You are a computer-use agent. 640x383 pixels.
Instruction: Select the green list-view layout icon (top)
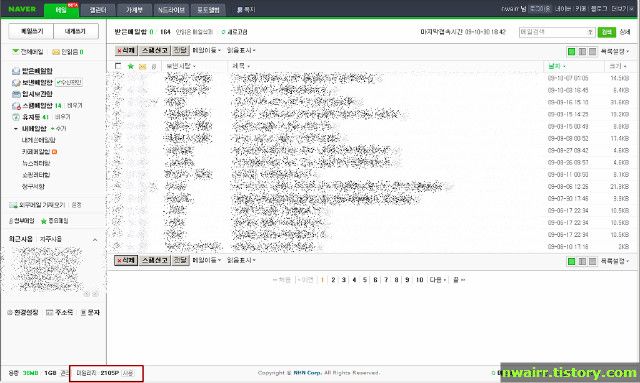[x=571, y=51]
